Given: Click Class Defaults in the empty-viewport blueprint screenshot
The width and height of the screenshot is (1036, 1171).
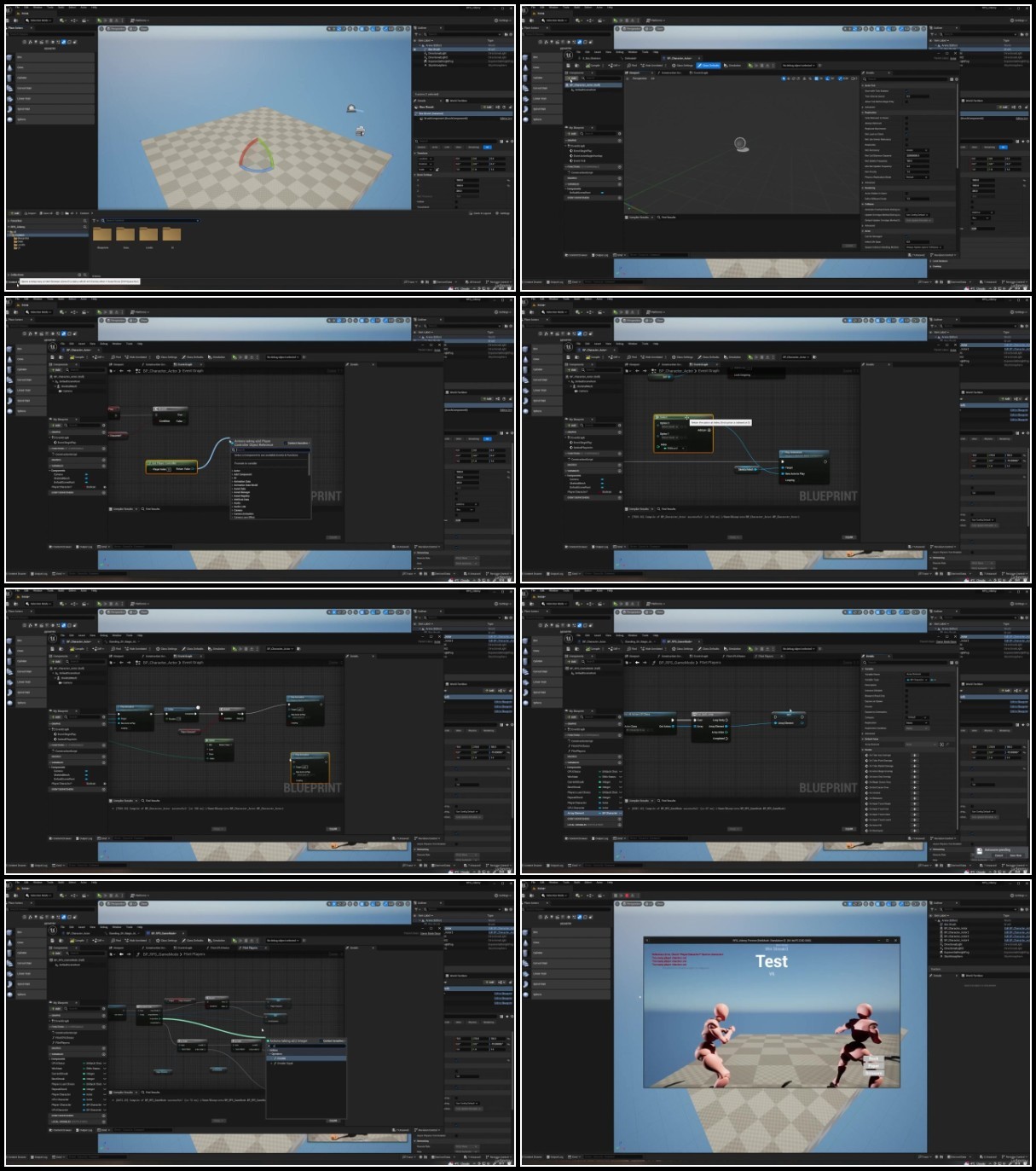Looking at the screenshot, I should [x=709, y=66].
